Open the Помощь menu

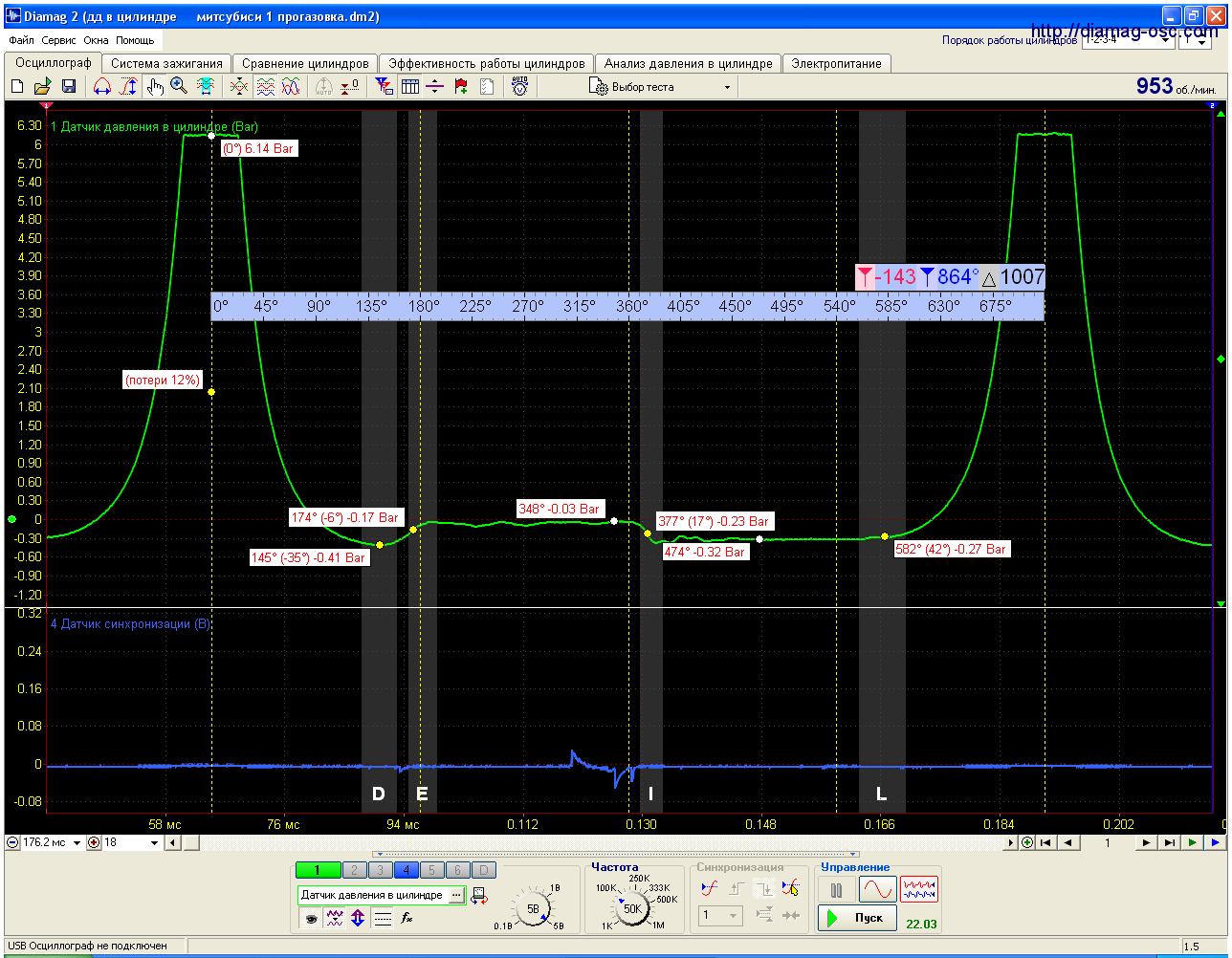135,41
